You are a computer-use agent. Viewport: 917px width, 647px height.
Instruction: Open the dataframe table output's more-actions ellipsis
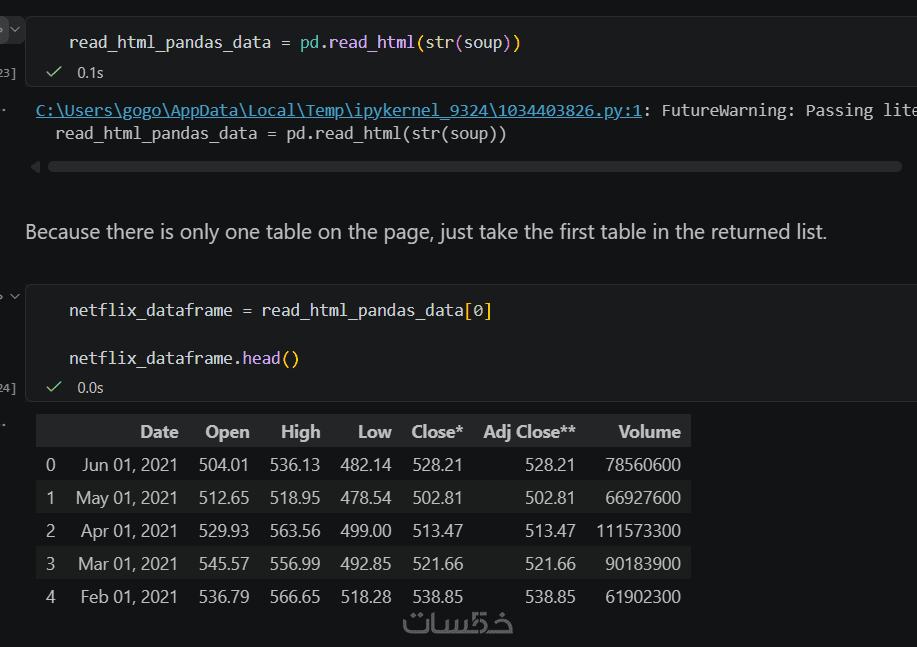pos(4,423)
